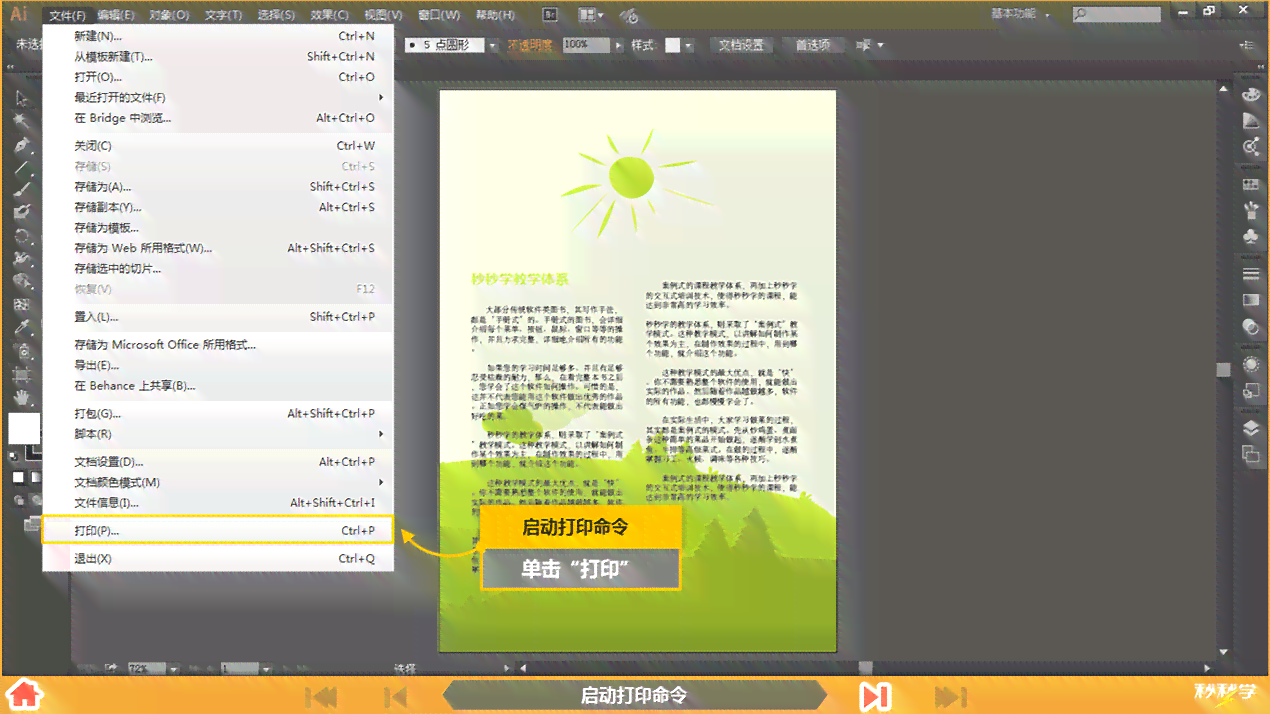
Task: Open the Artboards panel icon
Action: [x=1251, y=454]
